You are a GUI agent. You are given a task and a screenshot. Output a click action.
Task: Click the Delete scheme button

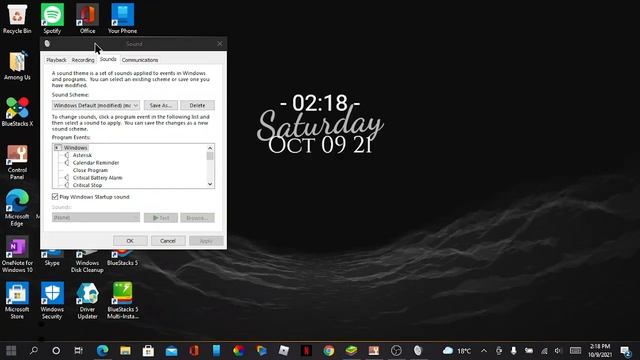[x=198, y=105]
